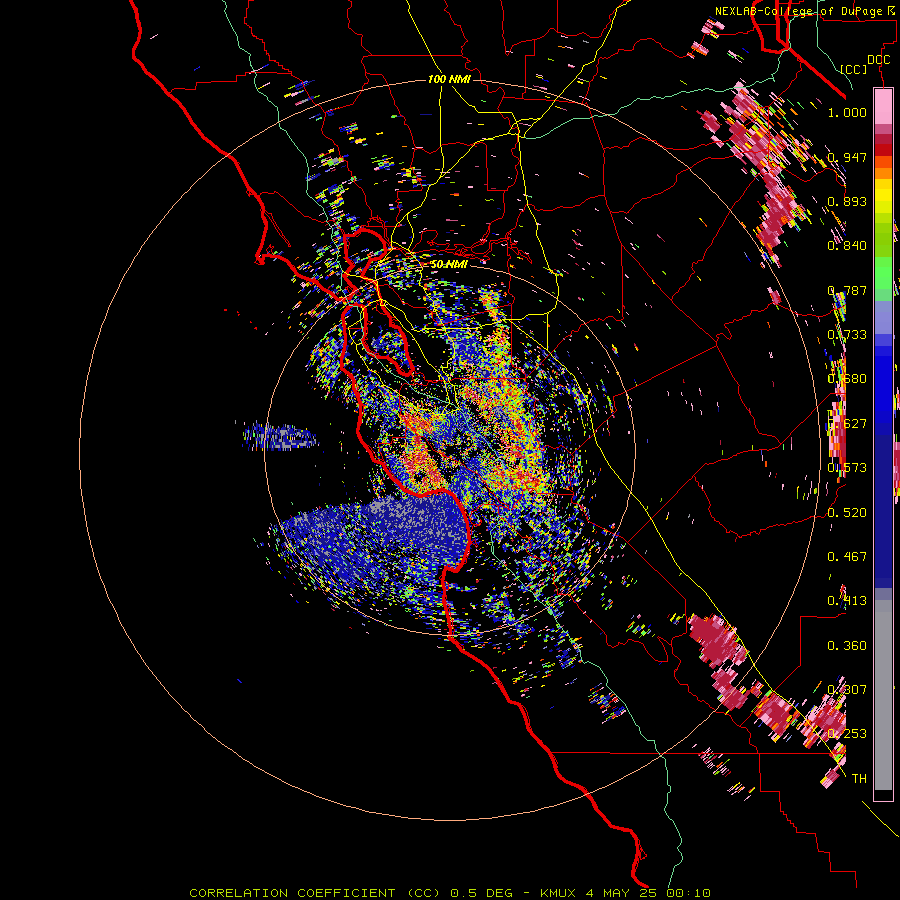Click the Correlation Coefficient KMUX caption text
Viewport: 900px width, 900px height.
click(x=450, y=893)
